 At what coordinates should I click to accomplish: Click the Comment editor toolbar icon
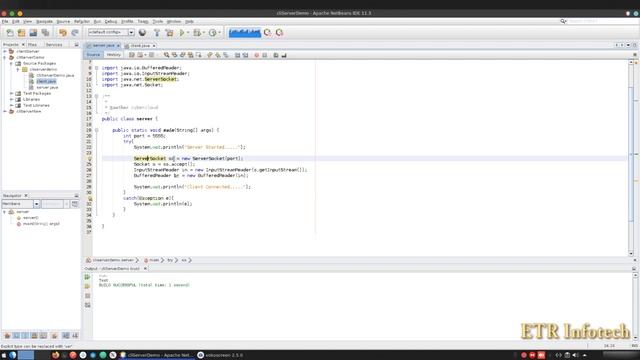coord(276,55)
